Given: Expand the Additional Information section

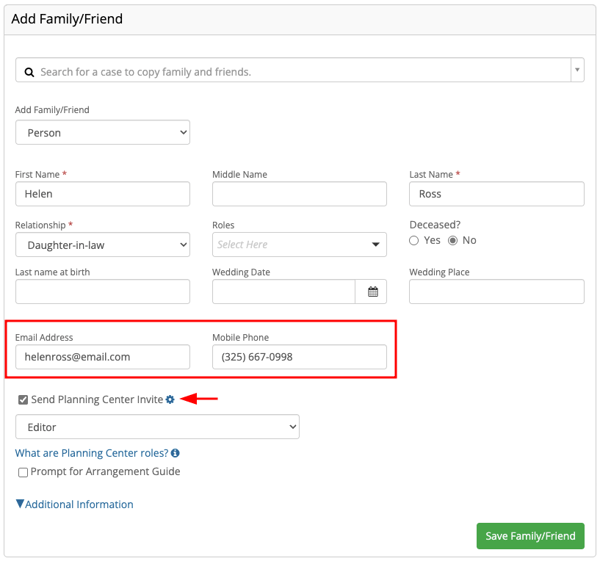Looking at the screenshot, I should tap(75, 505).
